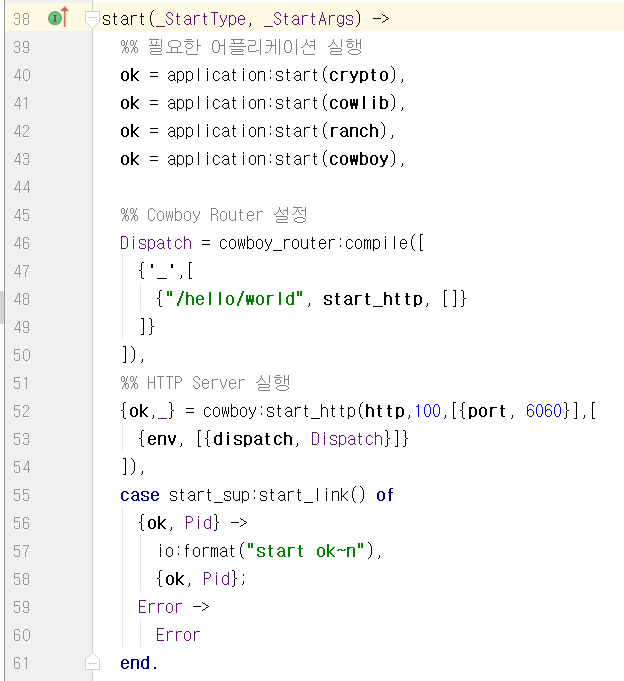Click Error pattern on line 59
Viewport: 624px width, 681px height.
pyautogui.click(x=160, y=607)
